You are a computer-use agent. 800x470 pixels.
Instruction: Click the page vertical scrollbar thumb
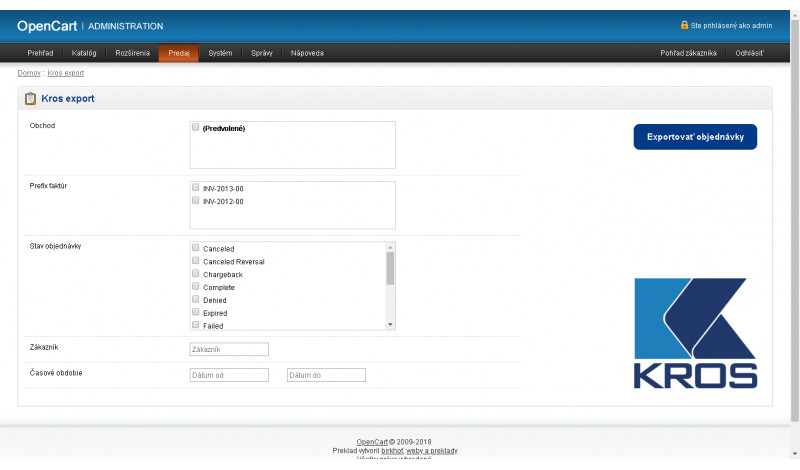[795, 220]
